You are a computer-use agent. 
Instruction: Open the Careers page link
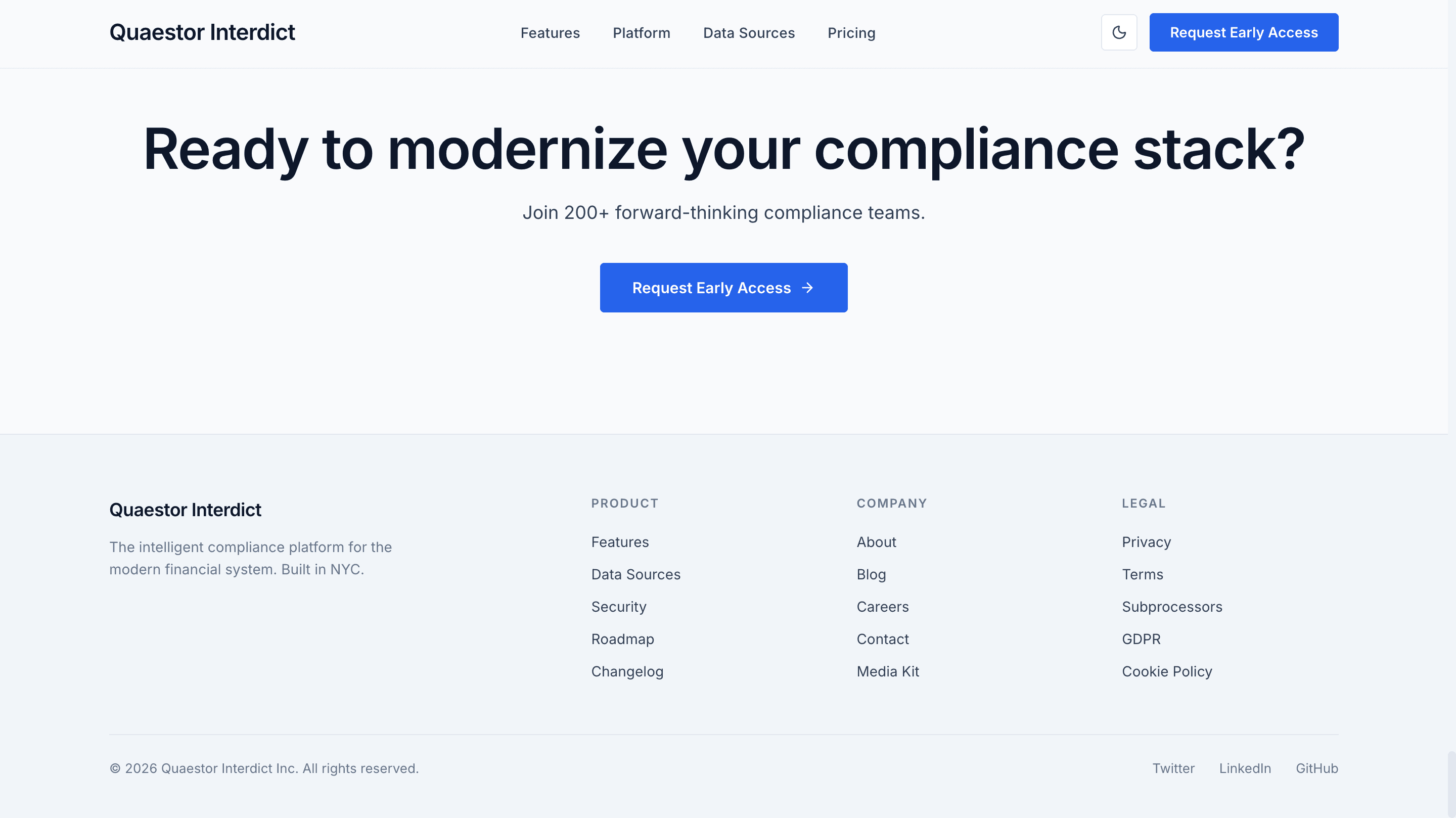[882, 607]
